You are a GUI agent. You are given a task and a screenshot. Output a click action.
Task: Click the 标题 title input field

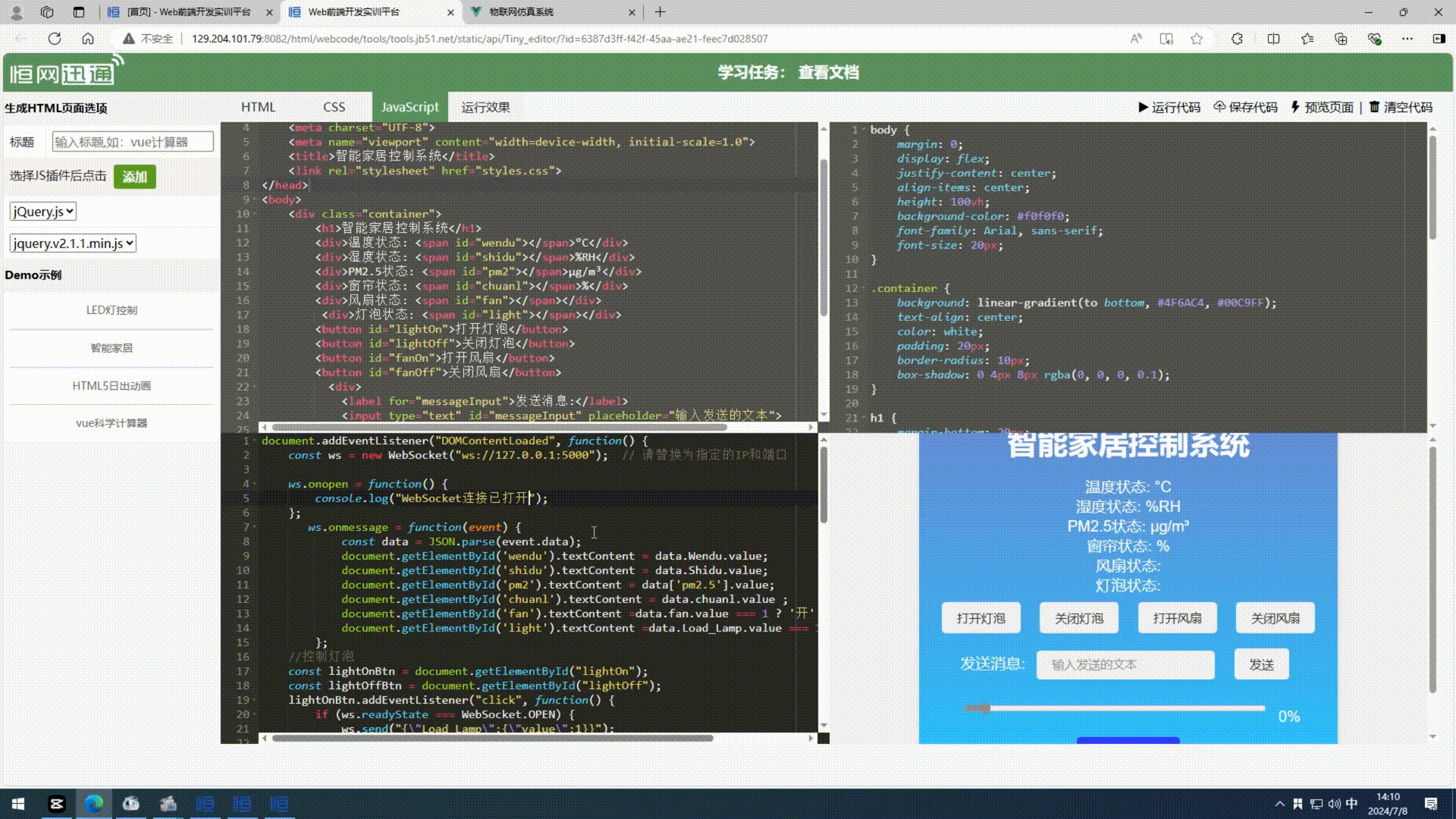tap(133, 141)
